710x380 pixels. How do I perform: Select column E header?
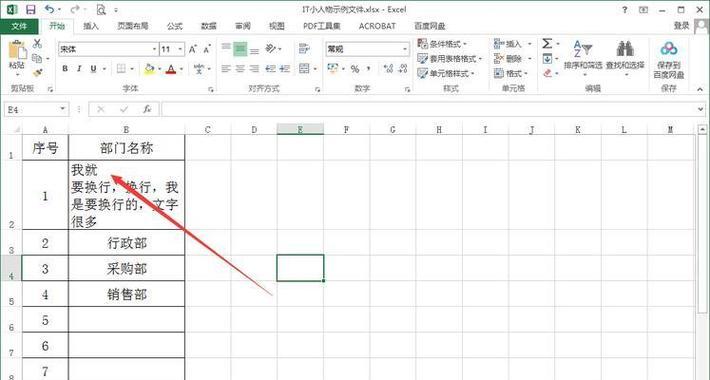(300, 130)
